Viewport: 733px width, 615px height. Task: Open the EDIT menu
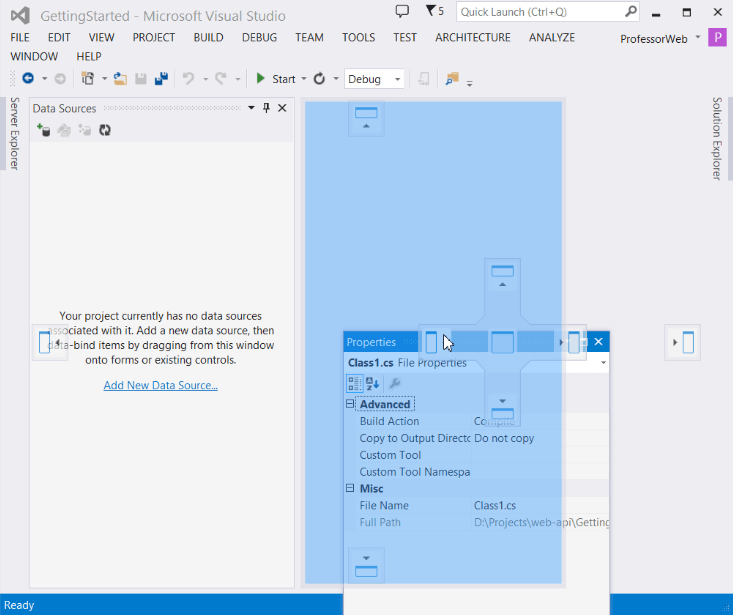tap(59, 37)
